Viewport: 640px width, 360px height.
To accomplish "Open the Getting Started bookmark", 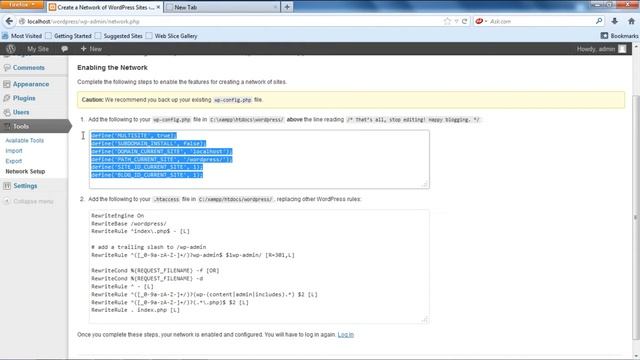I will pos(68,36).
